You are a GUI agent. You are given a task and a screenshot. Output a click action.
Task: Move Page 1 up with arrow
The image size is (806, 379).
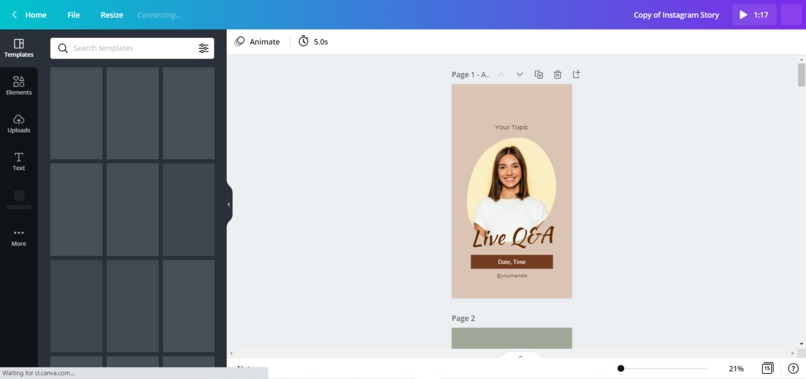click(x=501, y=75)
